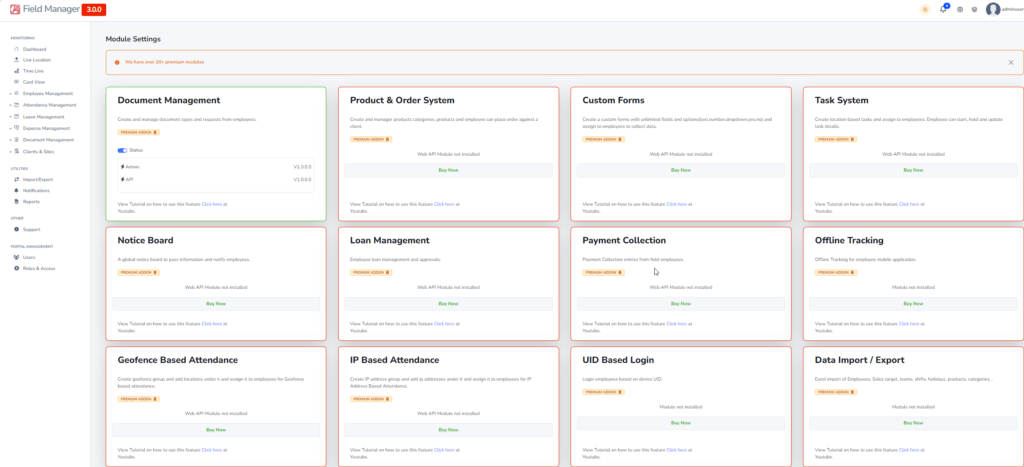Click the Employee Management icon
Screen dimensions: 1024x467
pos(16,93)
